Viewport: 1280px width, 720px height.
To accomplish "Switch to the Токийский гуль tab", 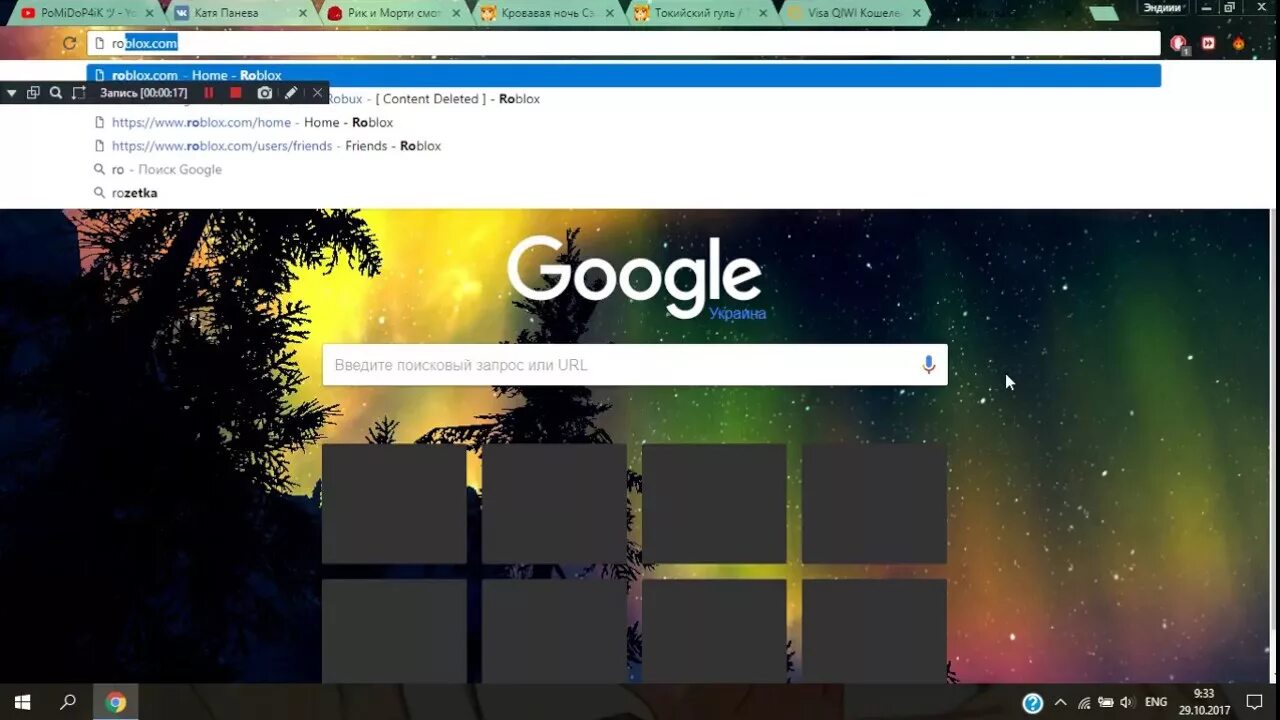I will [700, 13].
